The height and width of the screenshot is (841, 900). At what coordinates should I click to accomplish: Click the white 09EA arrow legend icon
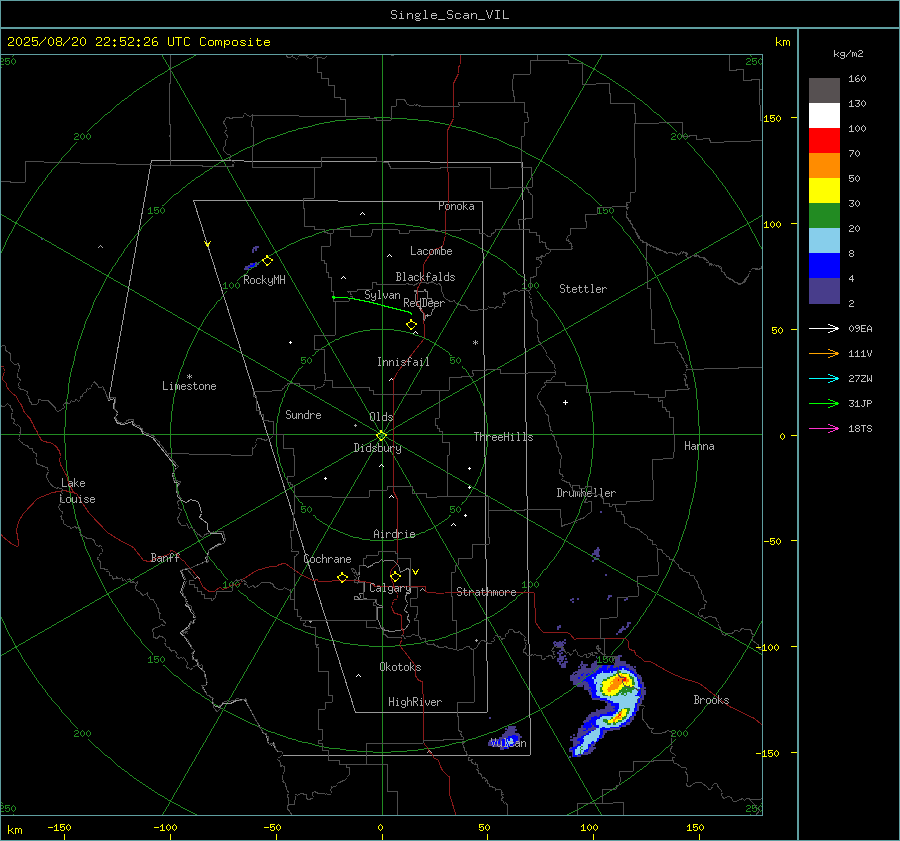(x=824, y=329)
